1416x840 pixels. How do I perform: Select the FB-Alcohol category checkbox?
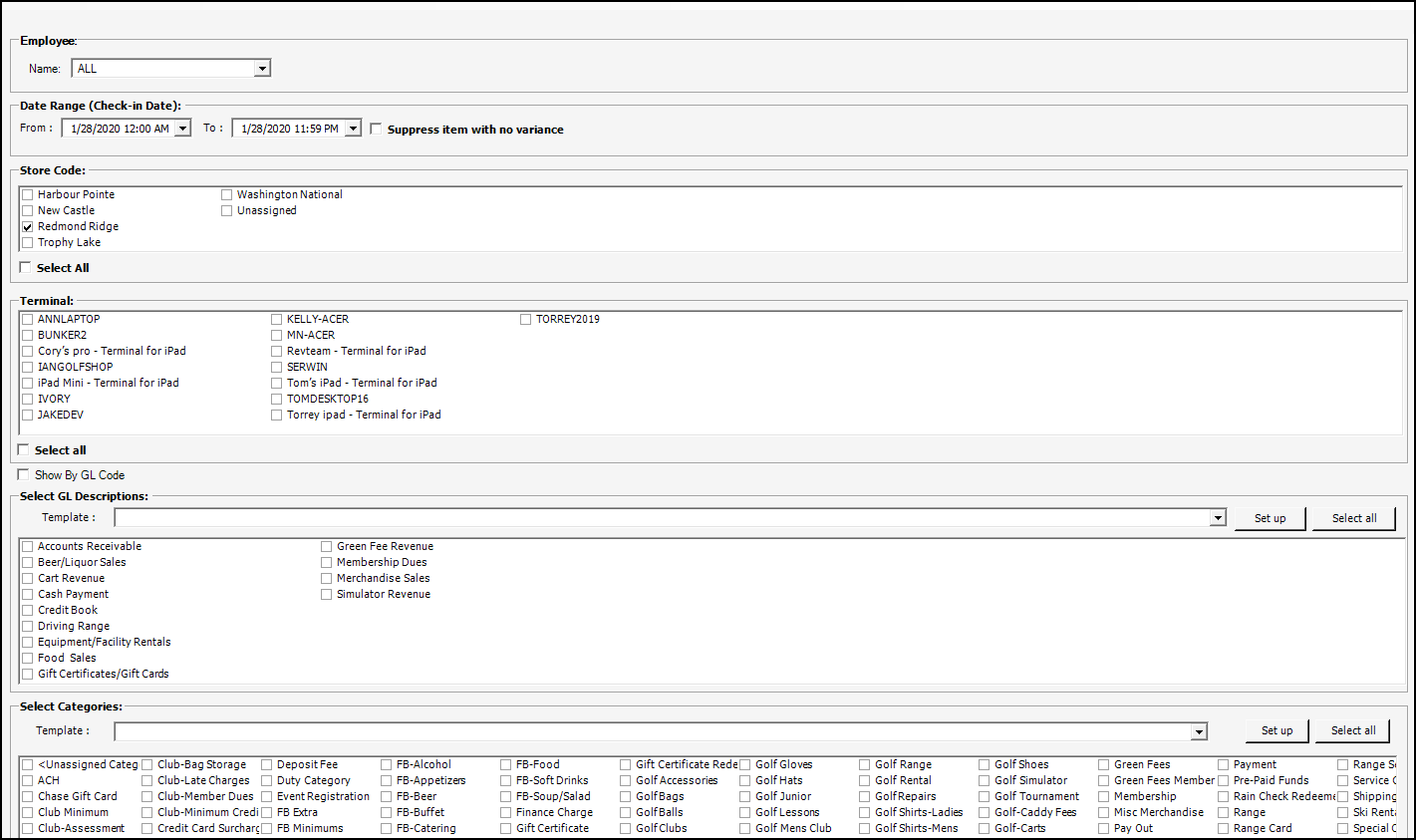pos(387,765)
